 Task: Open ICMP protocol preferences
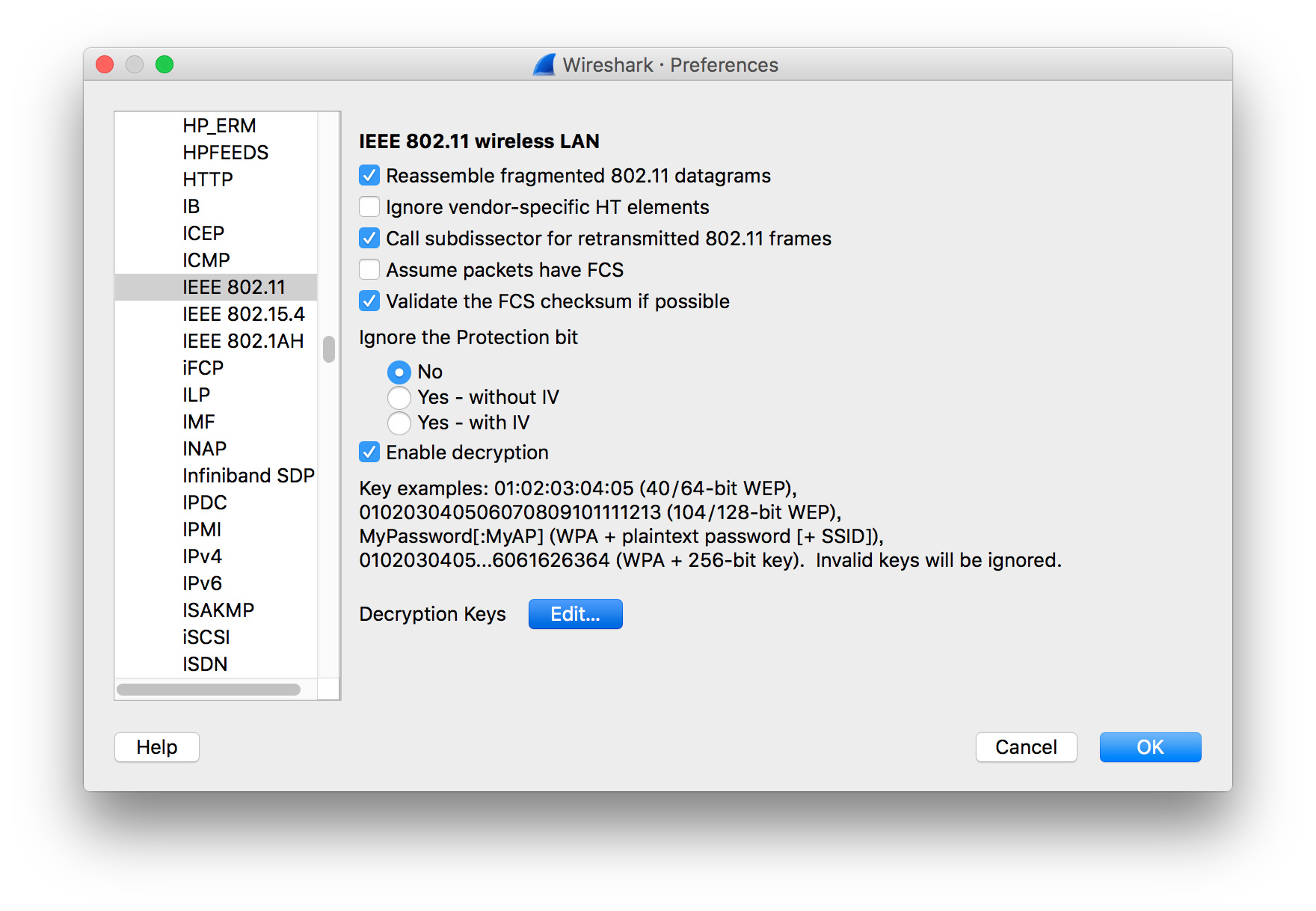pyautogui.click(x=216, y=260)
